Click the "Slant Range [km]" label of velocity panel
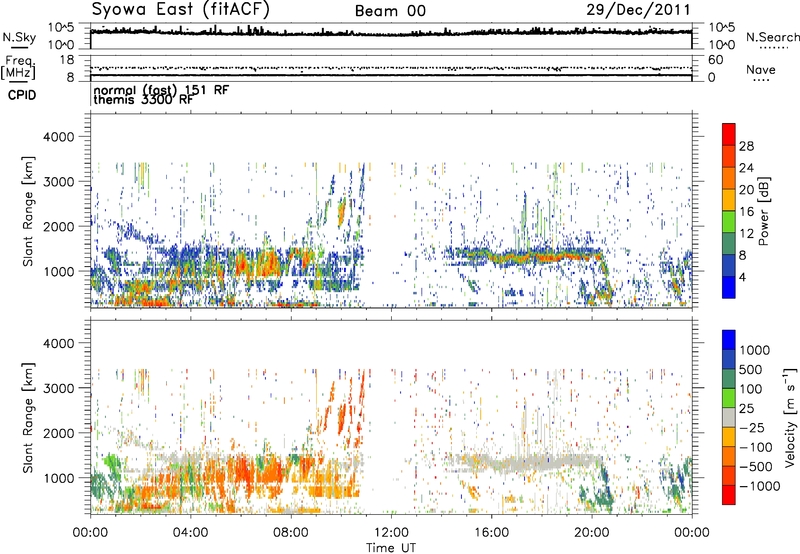Image resolution: width=800 pixels, height=554 pixels. tap(28, 418)
